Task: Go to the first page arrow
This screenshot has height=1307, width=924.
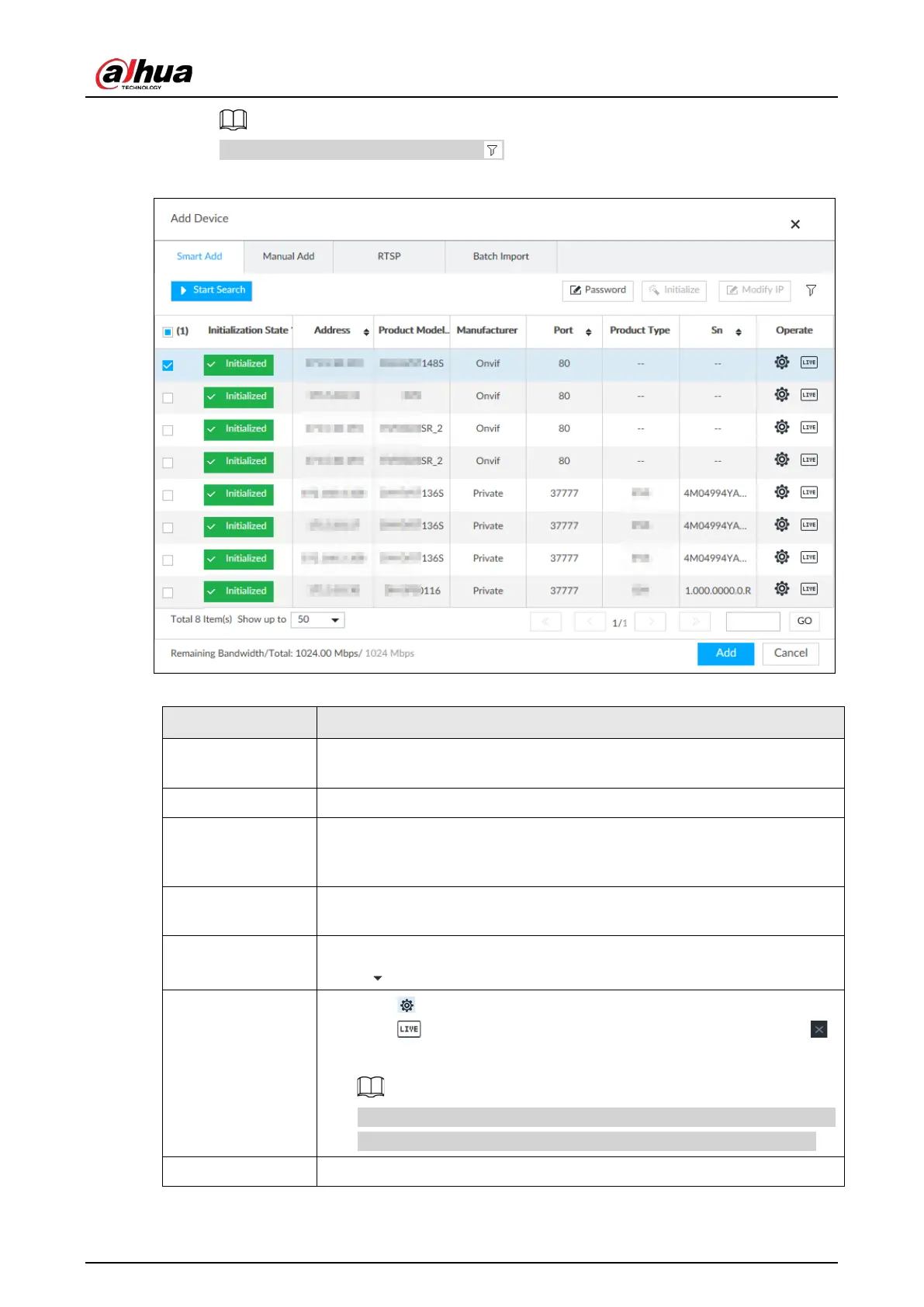Action: click(545, 622)
